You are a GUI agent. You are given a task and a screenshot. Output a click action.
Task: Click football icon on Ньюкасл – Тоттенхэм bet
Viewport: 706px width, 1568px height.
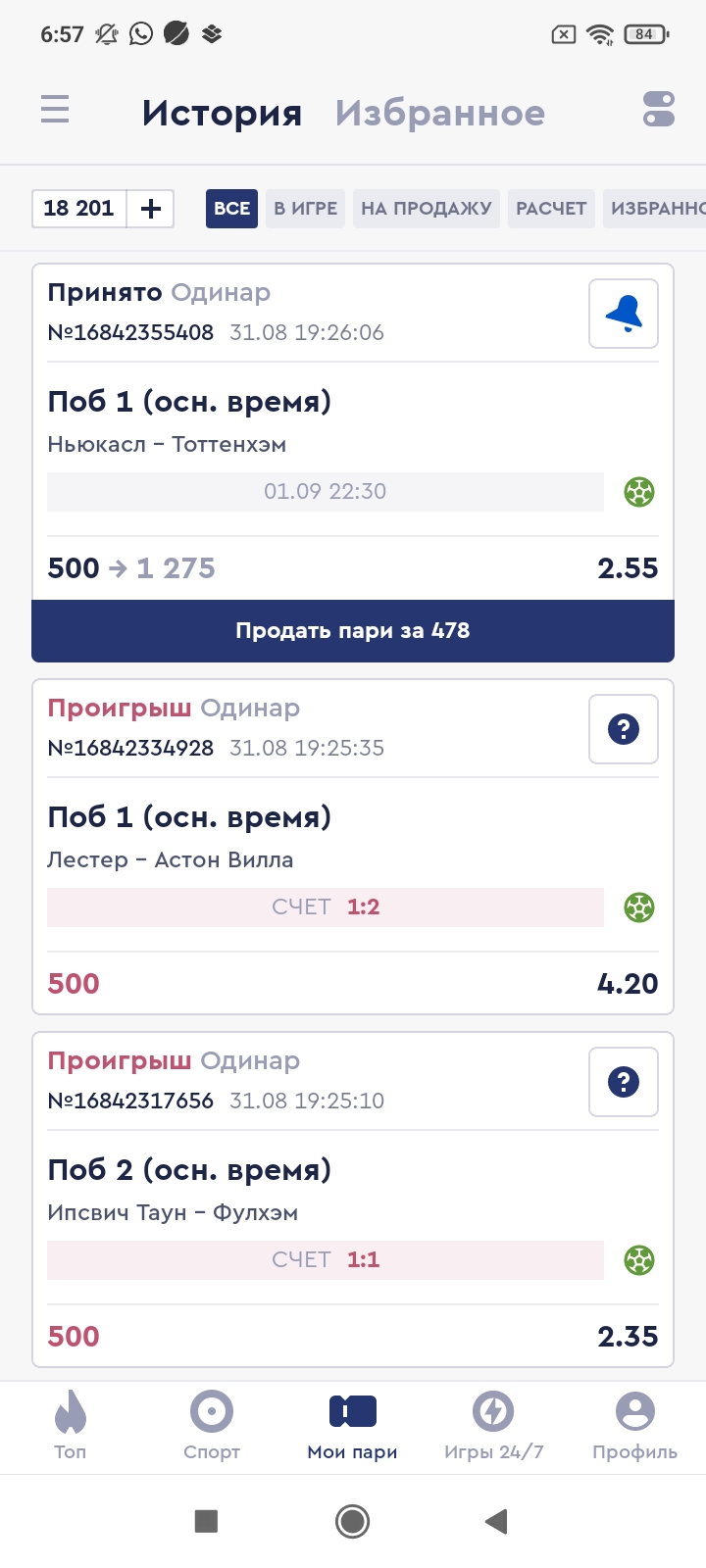click(639, 492)
